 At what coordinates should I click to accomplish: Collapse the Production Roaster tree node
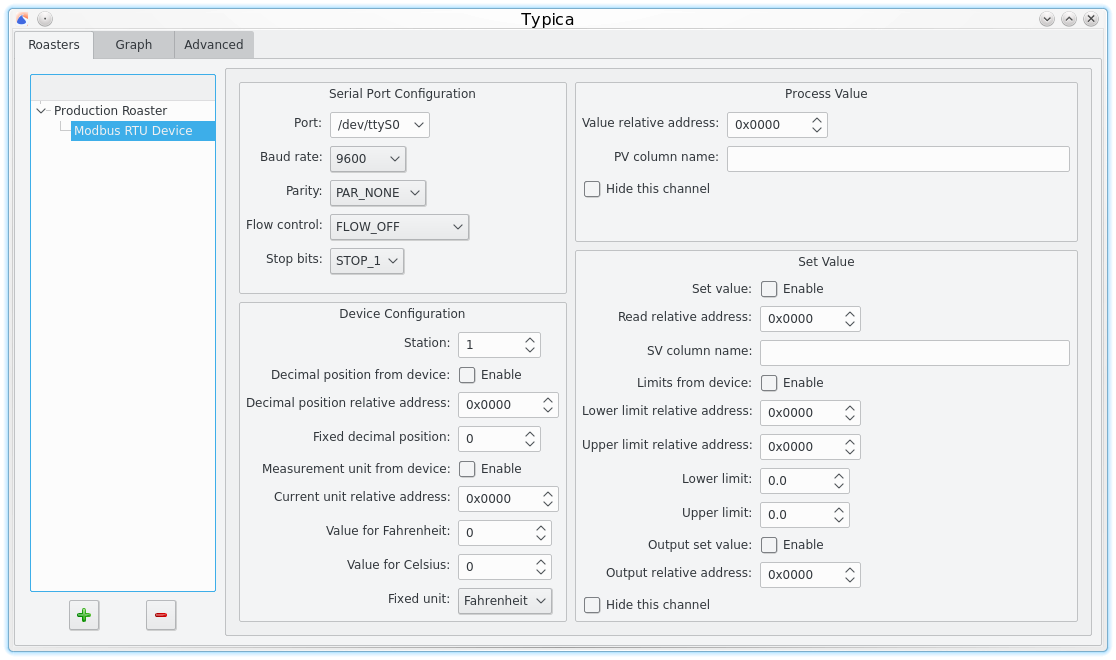click(41, 111)
